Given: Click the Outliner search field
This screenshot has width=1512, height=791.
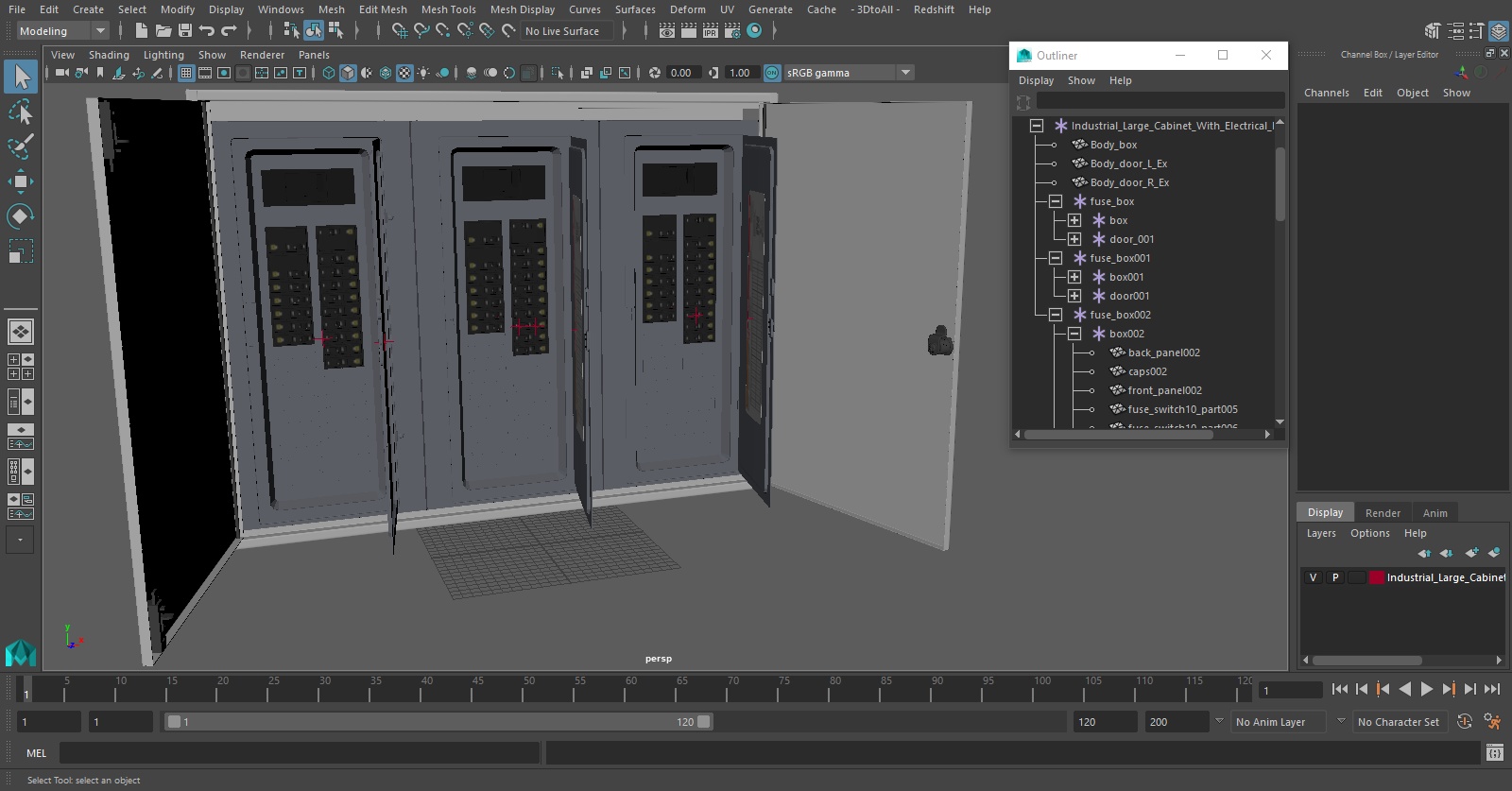Looking at the screenshot, I should (1160, 100).
